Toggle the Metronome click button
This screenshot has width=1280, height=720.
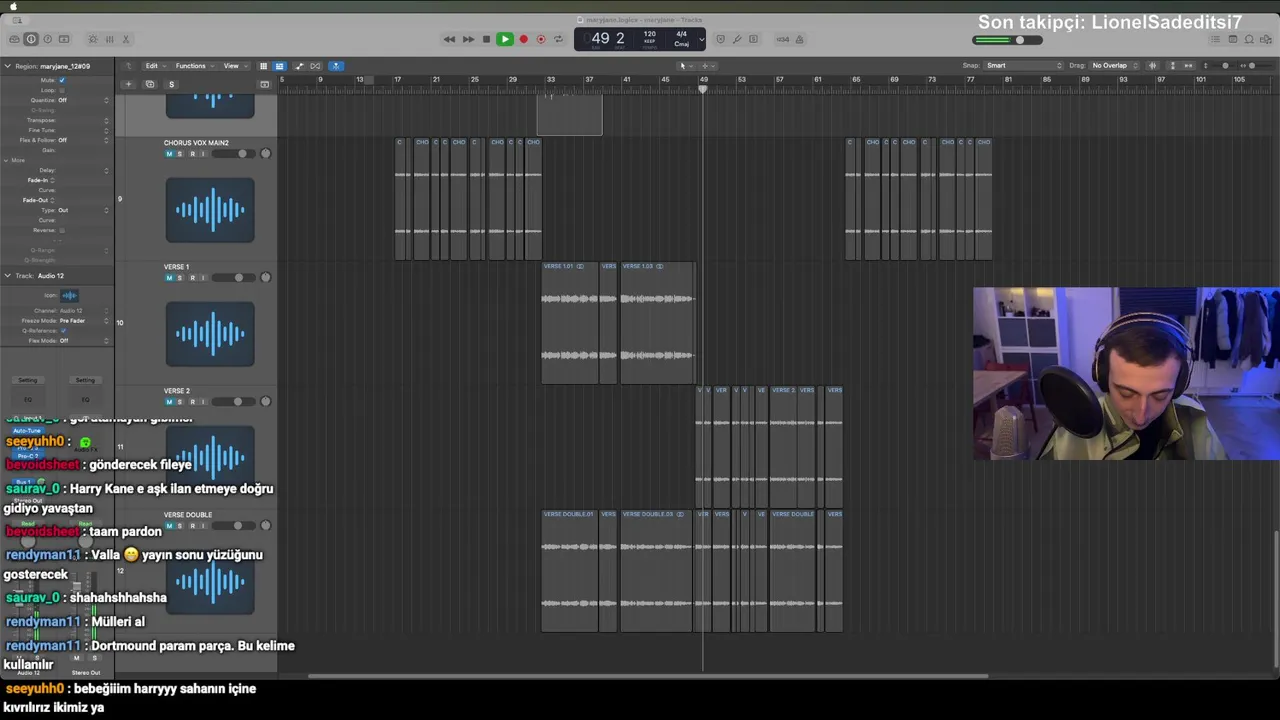tap(800, 39)
